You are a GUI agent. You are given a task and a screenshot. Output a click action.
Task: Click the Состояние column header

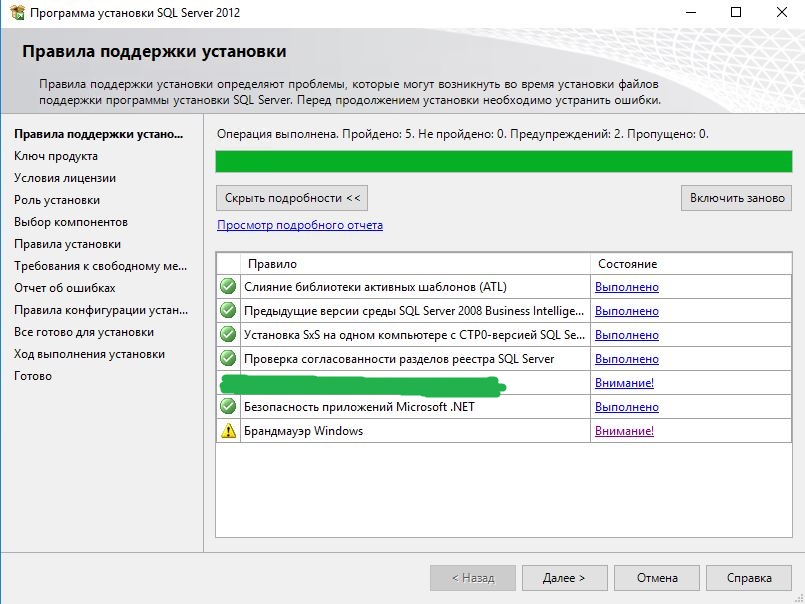point(691,264)
